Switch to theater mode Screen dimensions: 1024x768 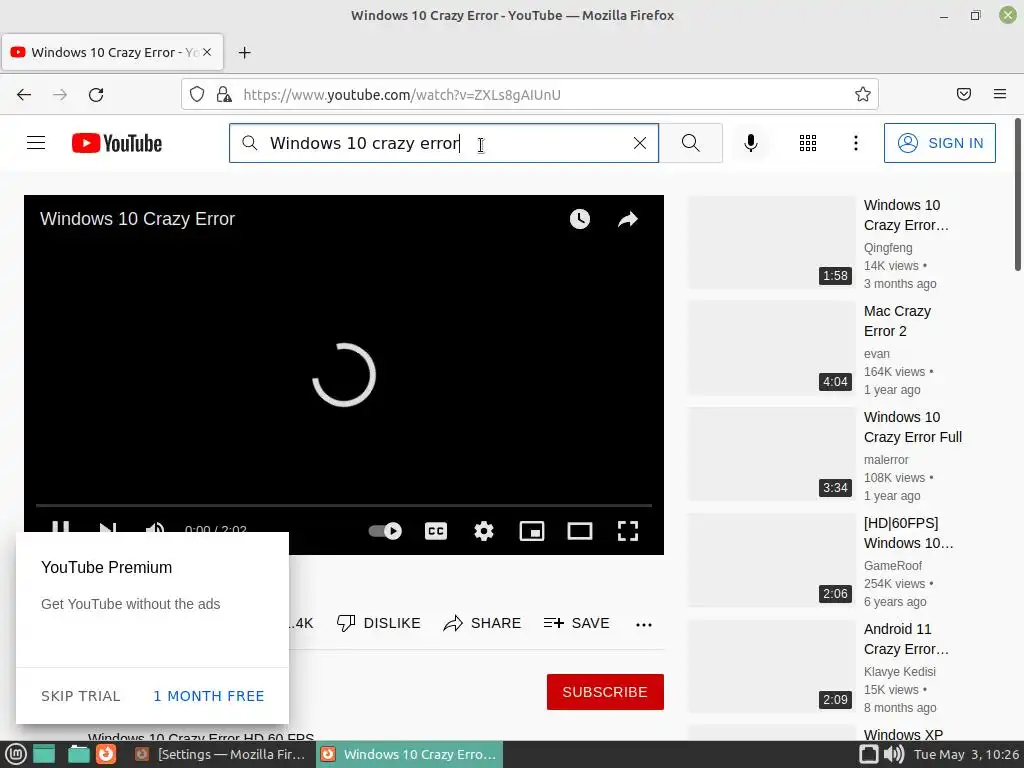(579, 531)
